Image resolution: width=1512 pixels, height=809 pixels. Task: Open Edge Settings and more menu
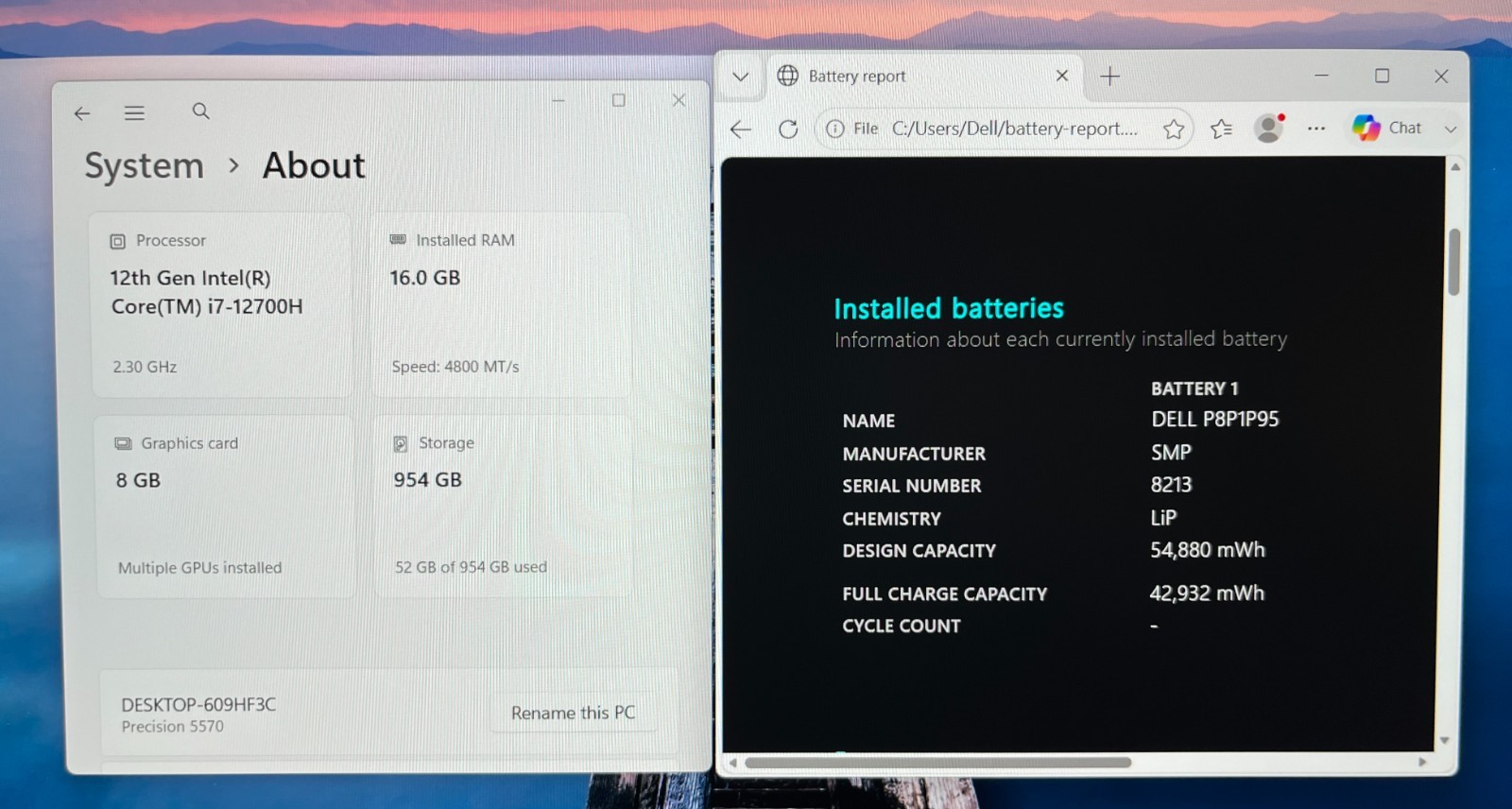coord(1316,128)
